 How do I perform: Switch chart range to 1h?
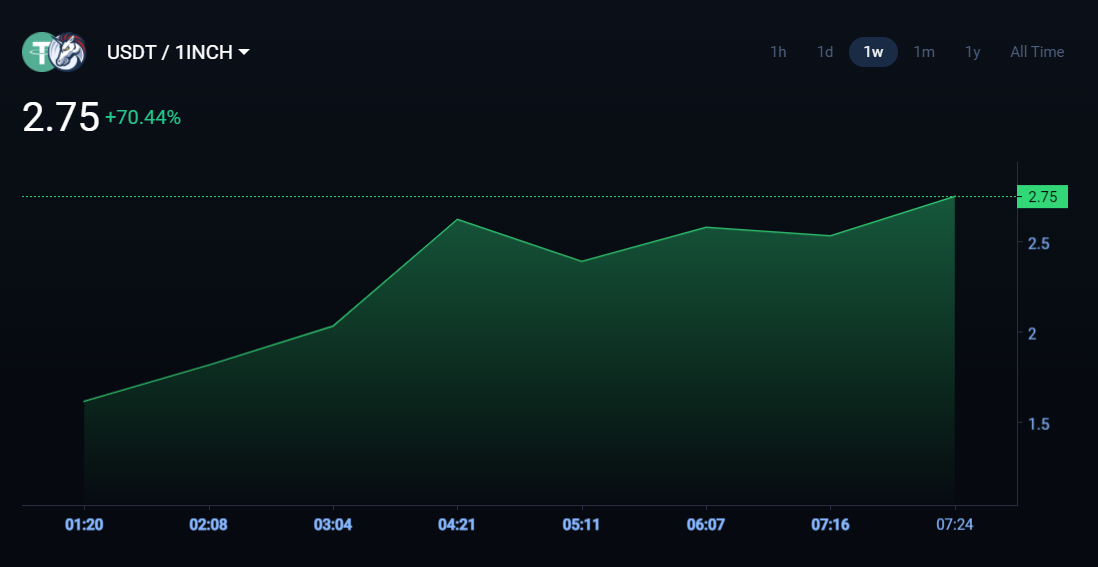click(778, 52)
